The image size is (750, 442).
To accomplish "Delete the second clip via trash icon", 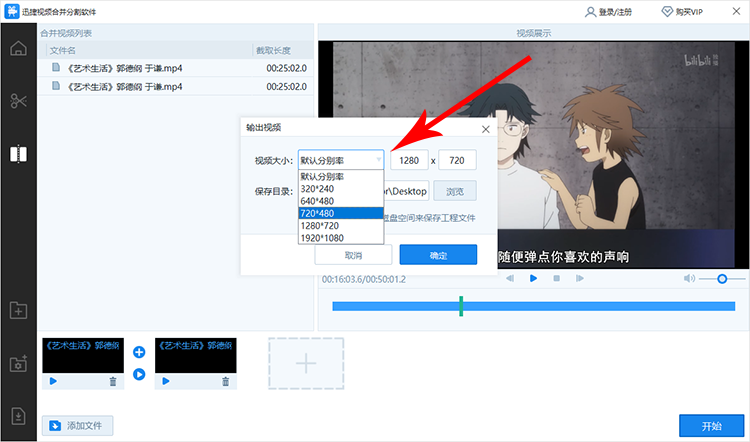I will point(225,381).
